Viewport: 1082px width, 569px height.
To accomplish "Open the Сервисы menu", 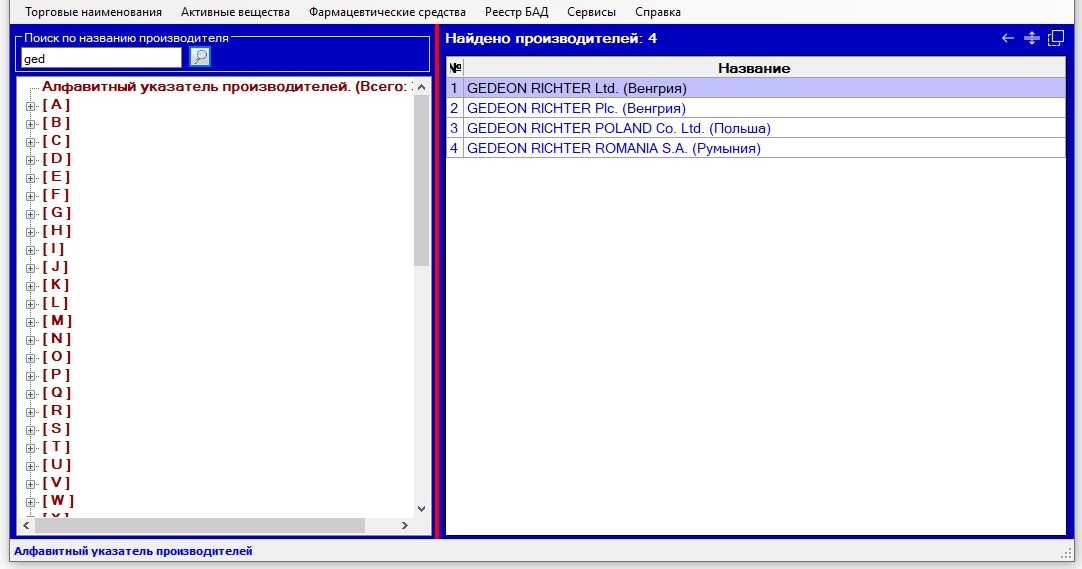I will [591, 12].
